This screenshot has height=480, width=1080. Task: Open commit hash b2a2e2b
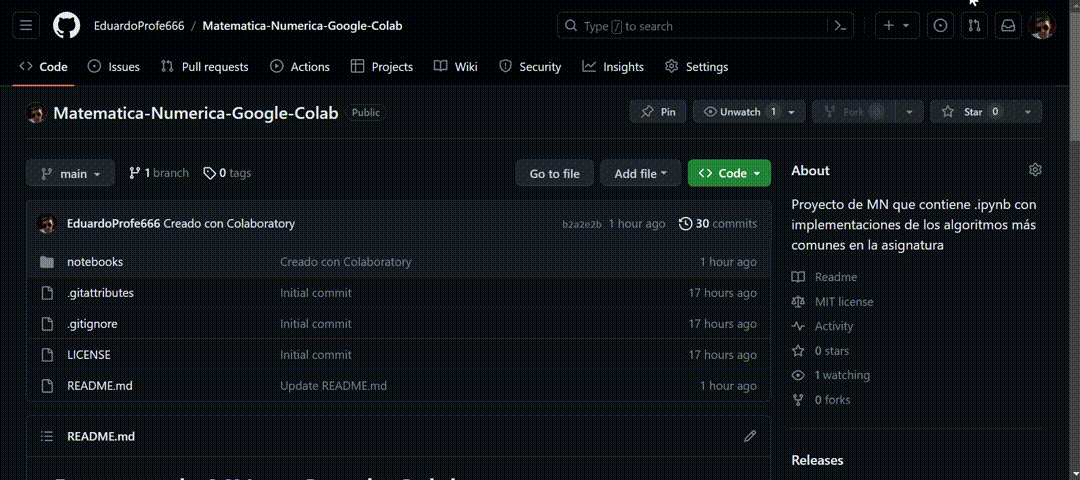[582, 225]
